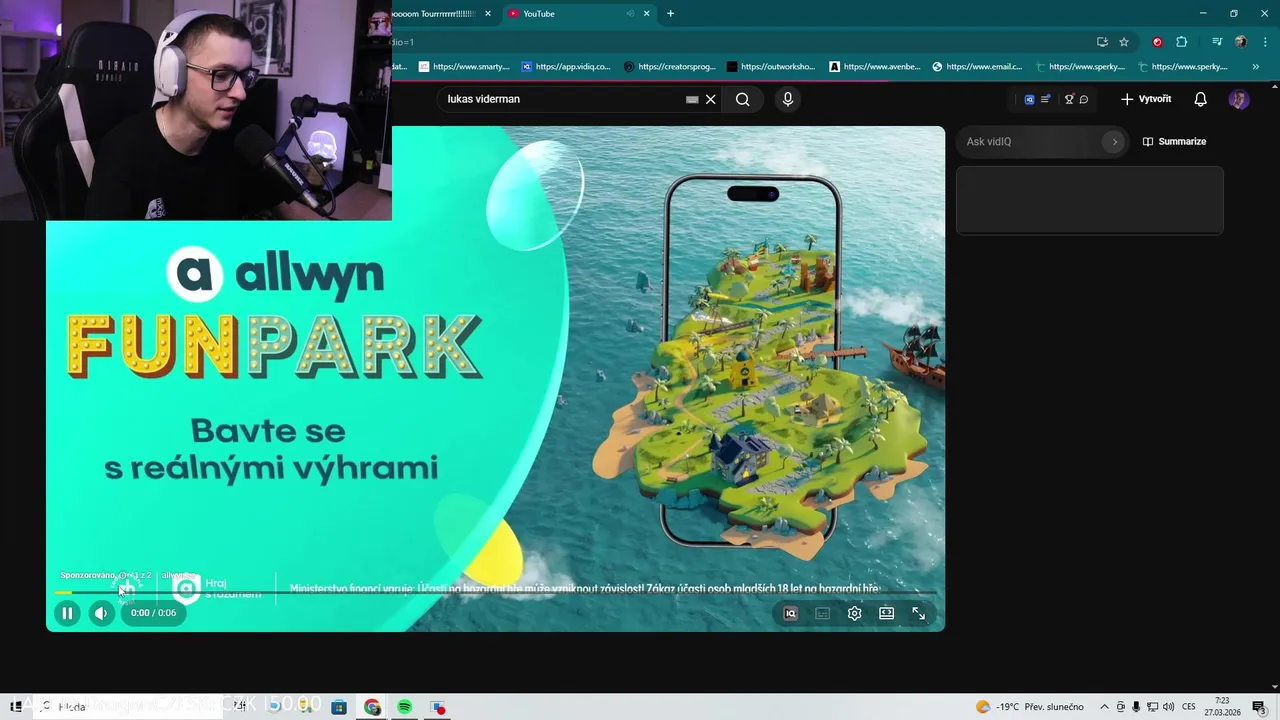Open the recording app in taskbar
Image resolution: width=1280 pixels, height=720 pixels.
click(438, 707)
